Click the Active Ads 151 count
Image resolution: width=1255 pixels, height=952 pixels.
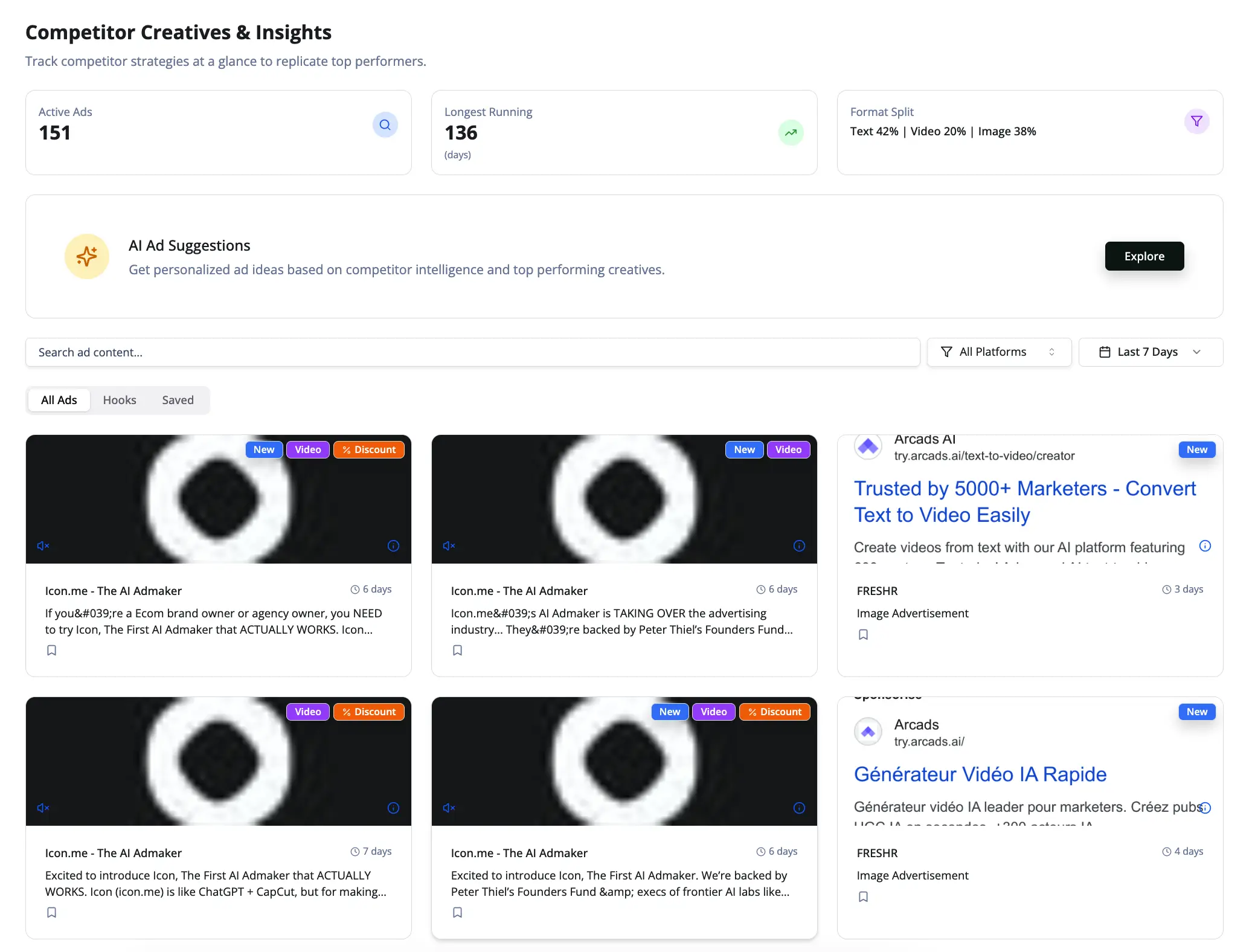[54, 133]
